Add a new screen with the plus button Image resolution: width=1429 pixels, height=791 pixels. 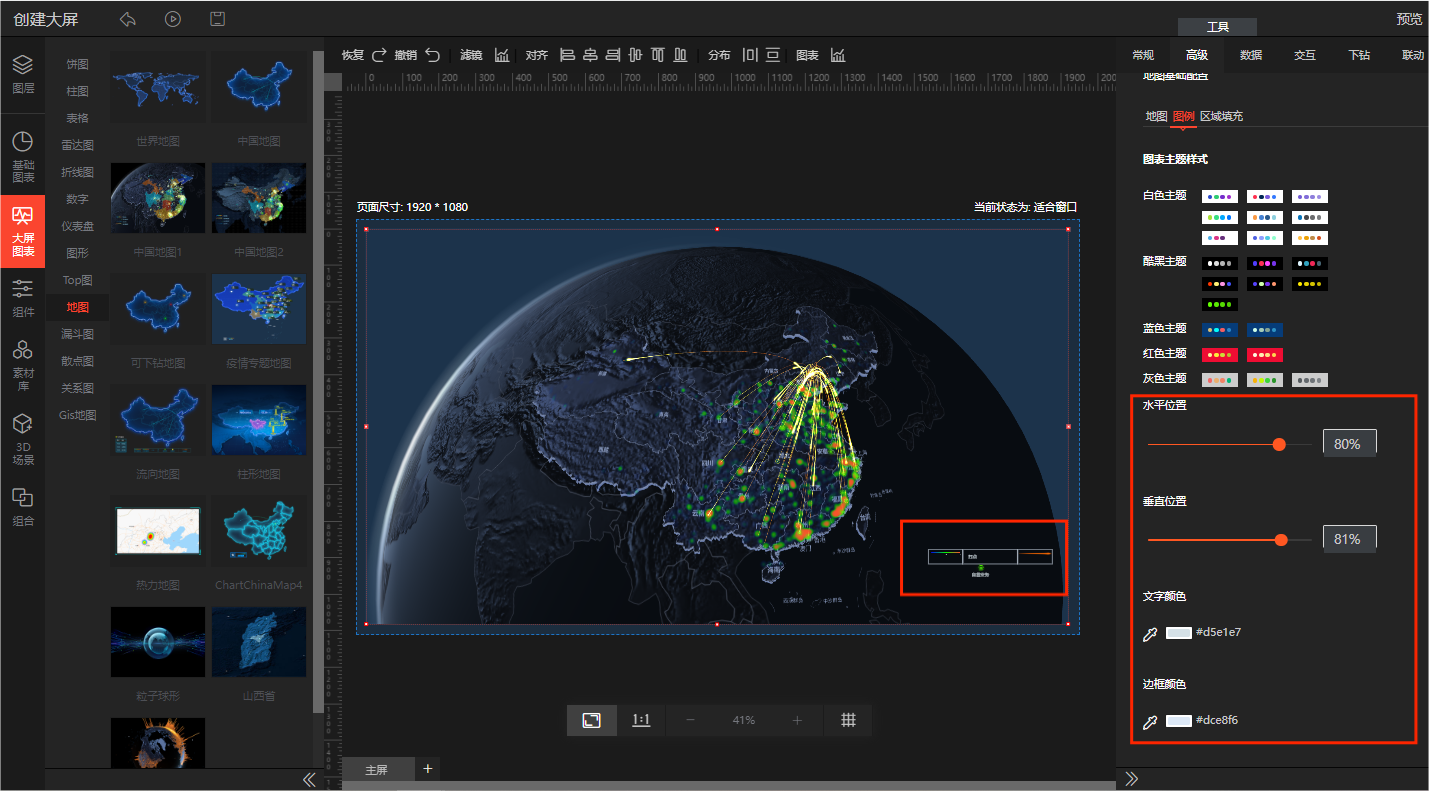pos(428,768)
